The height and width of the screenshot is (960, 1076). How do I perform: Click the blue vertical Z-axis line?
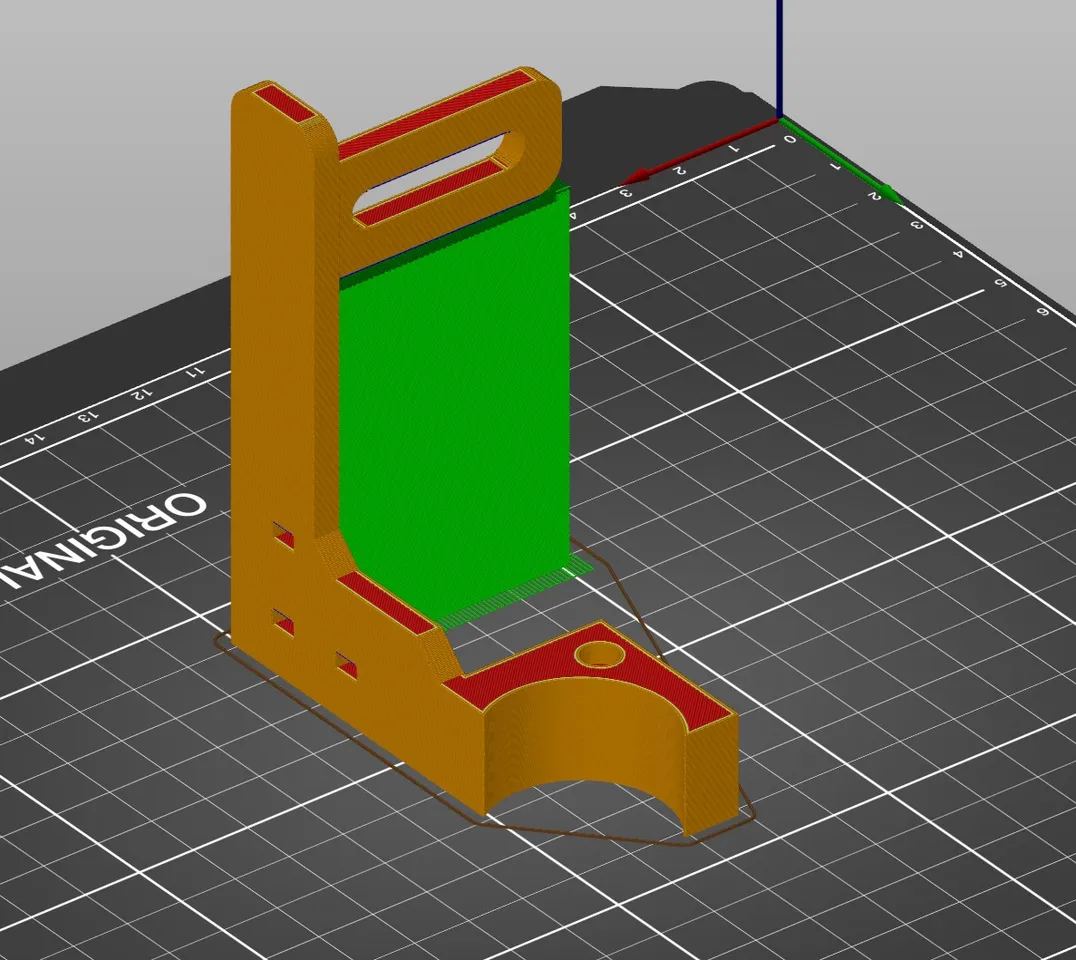click(778, 50)
